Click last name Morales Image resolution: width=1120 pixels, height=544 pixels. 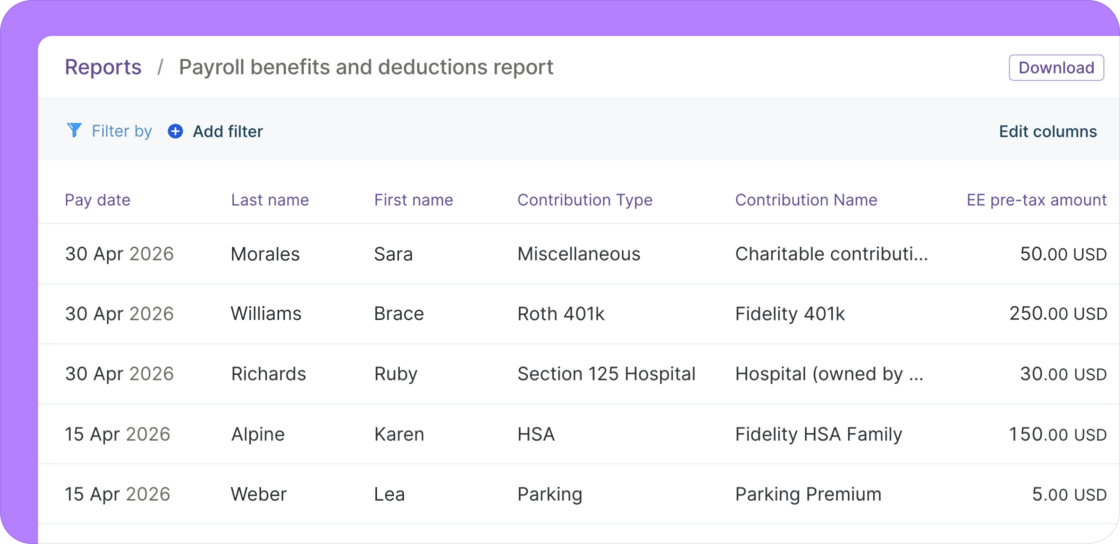click(x=265, y=254)
